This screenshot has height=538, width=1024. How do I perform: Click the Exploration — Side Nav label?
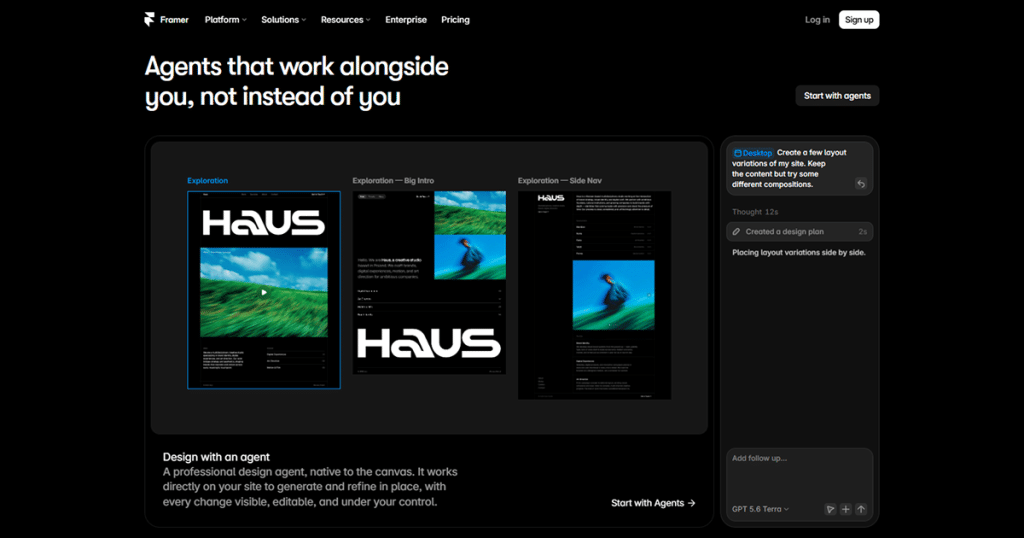pos(560,181)
